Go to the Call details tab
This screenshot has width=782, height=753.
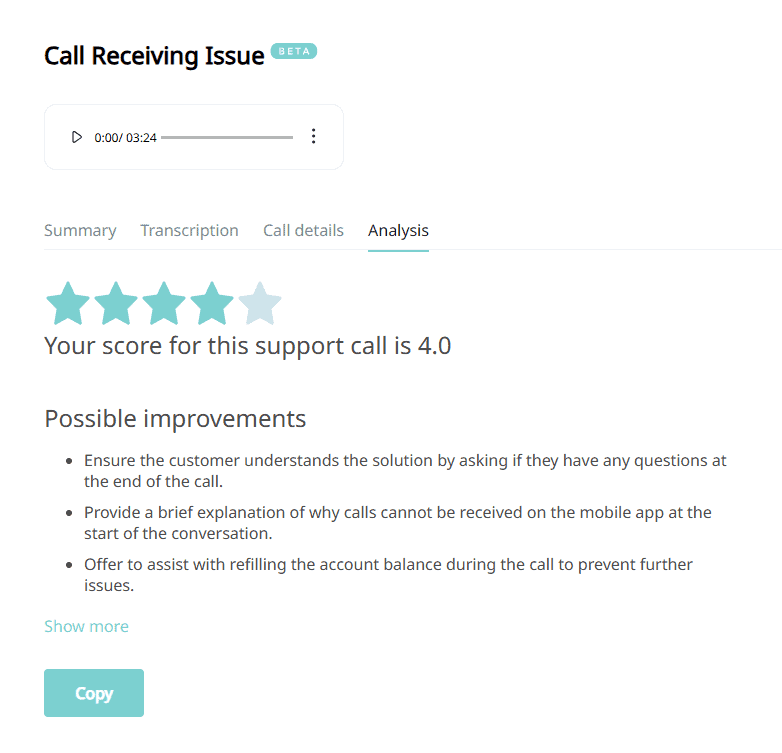point(303,231)
